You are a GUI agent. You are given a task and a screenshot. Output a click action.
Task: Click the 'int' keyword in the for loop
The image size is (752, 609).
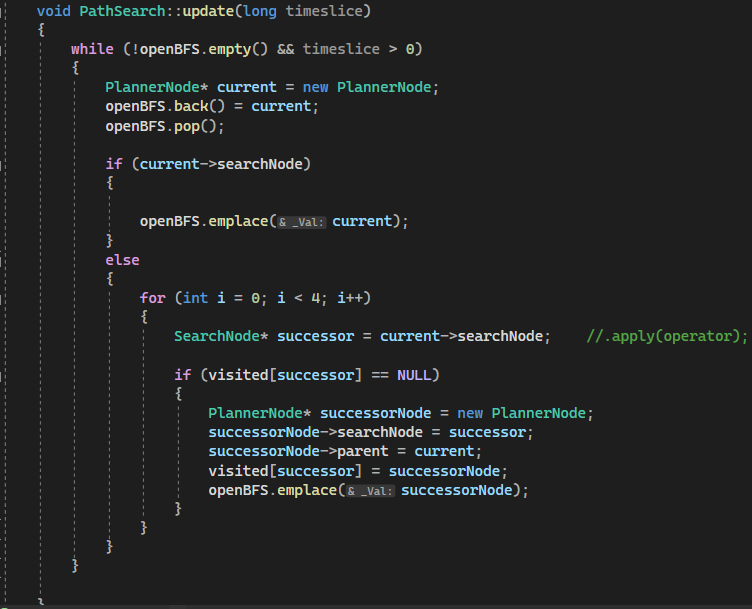point(195,298)
